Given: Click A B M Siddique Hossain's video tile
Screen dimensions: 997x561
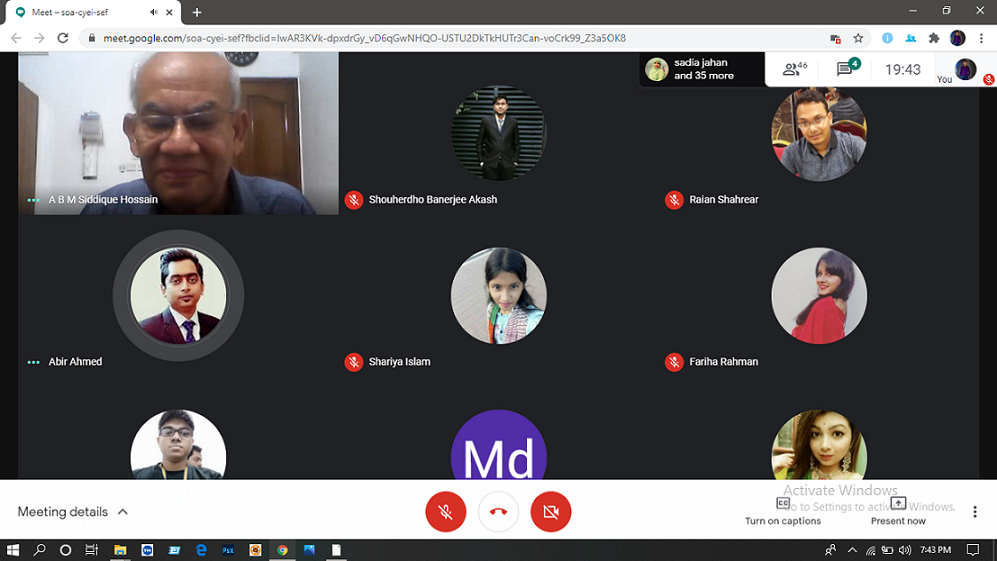Looking at the screenshot, I should [x=178, y=130].
